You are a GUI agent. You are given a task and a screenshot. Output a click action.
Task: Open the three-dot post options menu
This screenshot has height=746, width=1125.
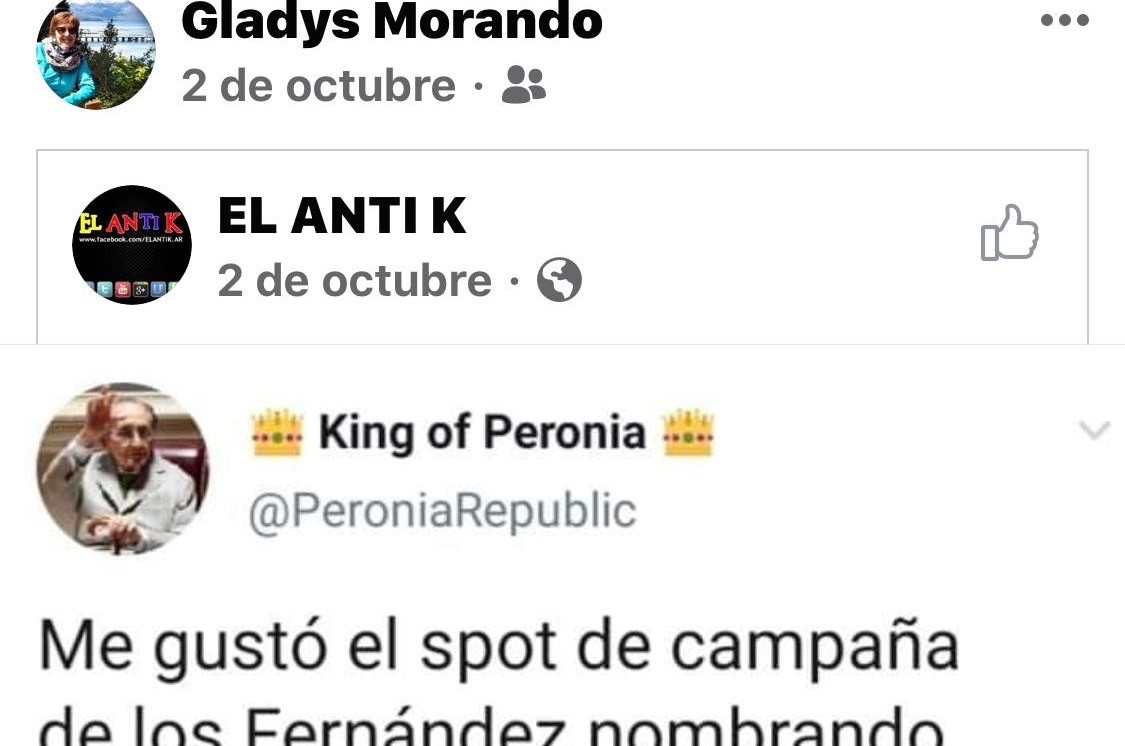[x=1065, y=20]
